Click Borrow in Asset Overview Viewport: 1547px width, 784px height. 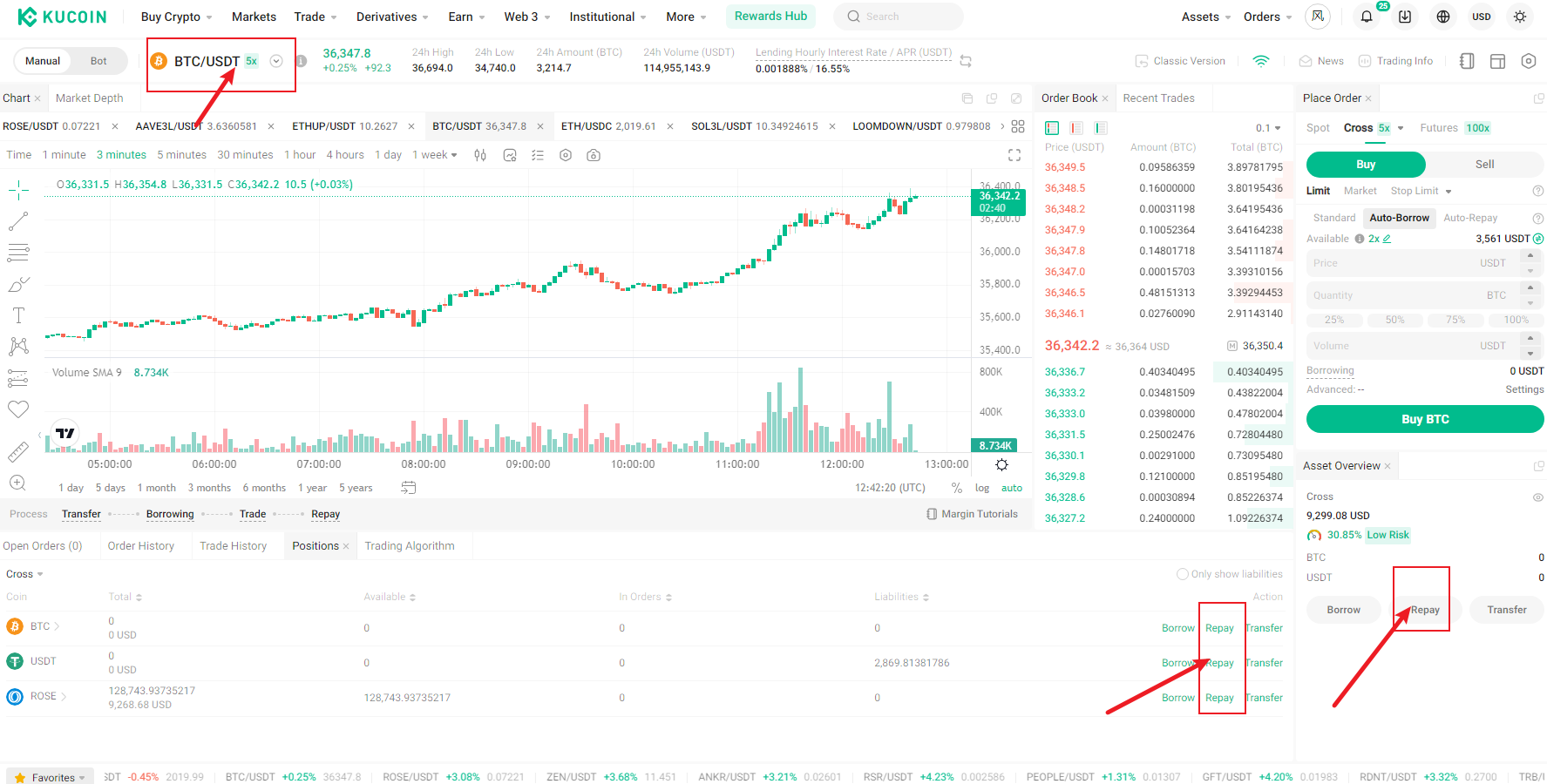click(1343, 610)
